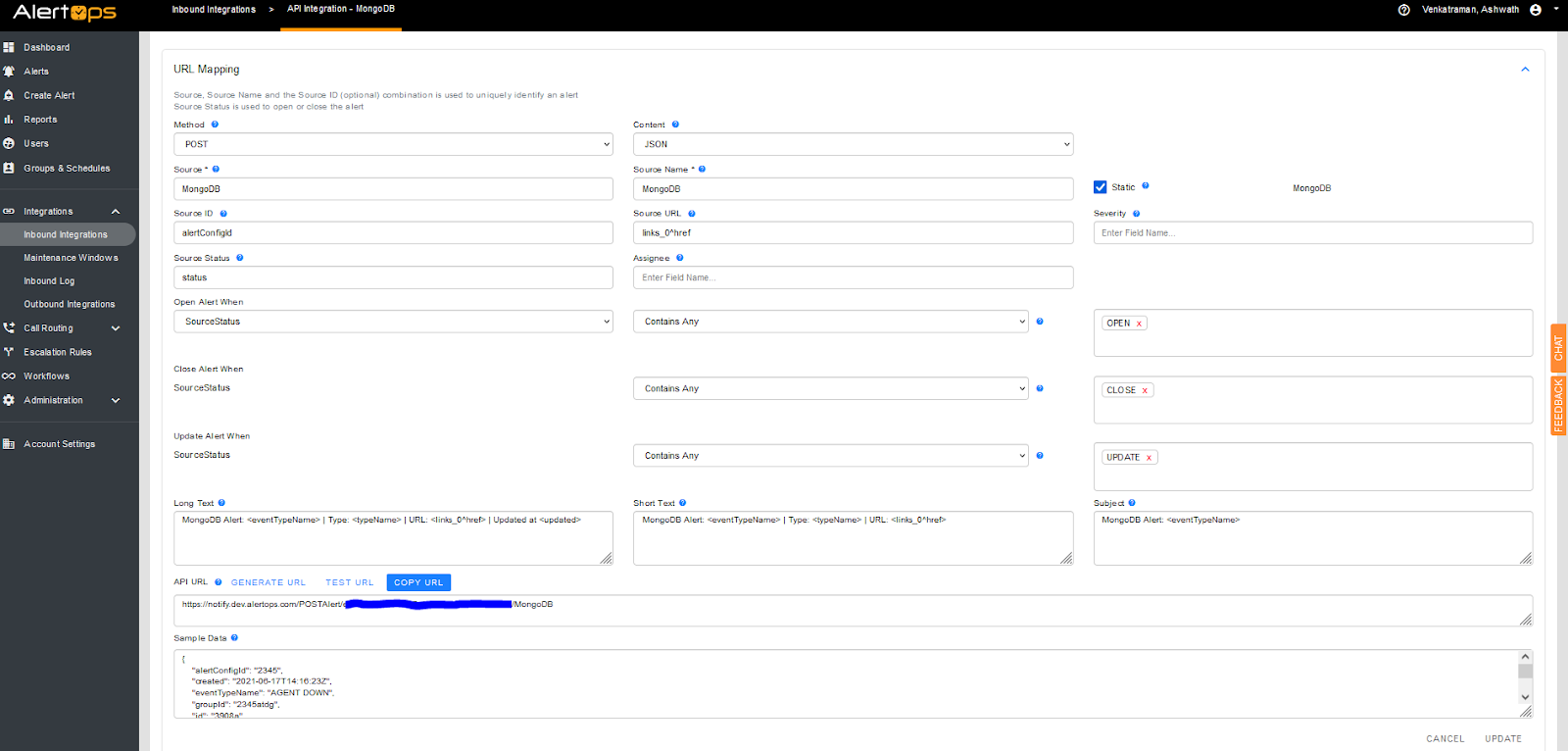Click the COPY URL button

point(418,582)
